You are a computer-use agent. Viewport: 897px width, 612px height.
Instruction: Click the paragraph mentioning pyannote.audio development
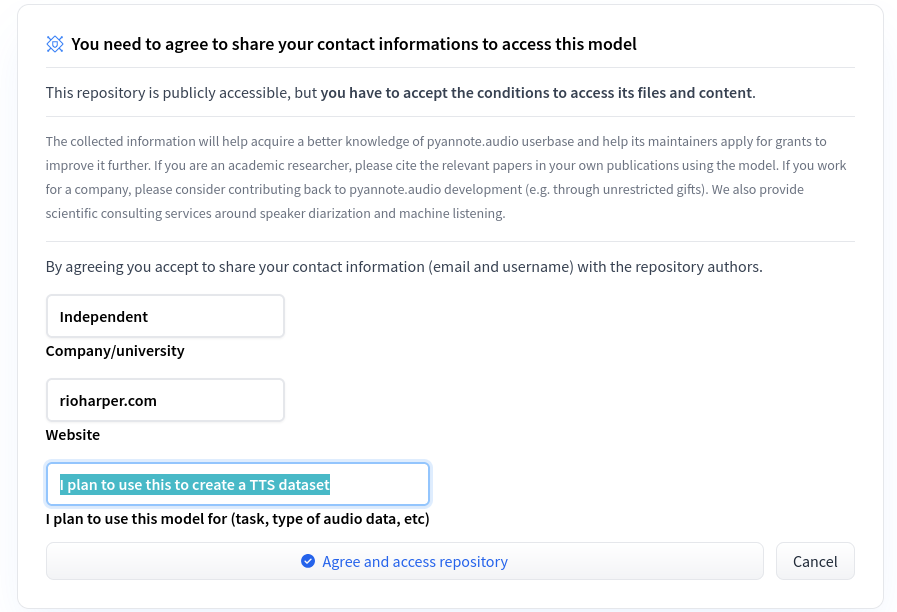click(445, 177)
